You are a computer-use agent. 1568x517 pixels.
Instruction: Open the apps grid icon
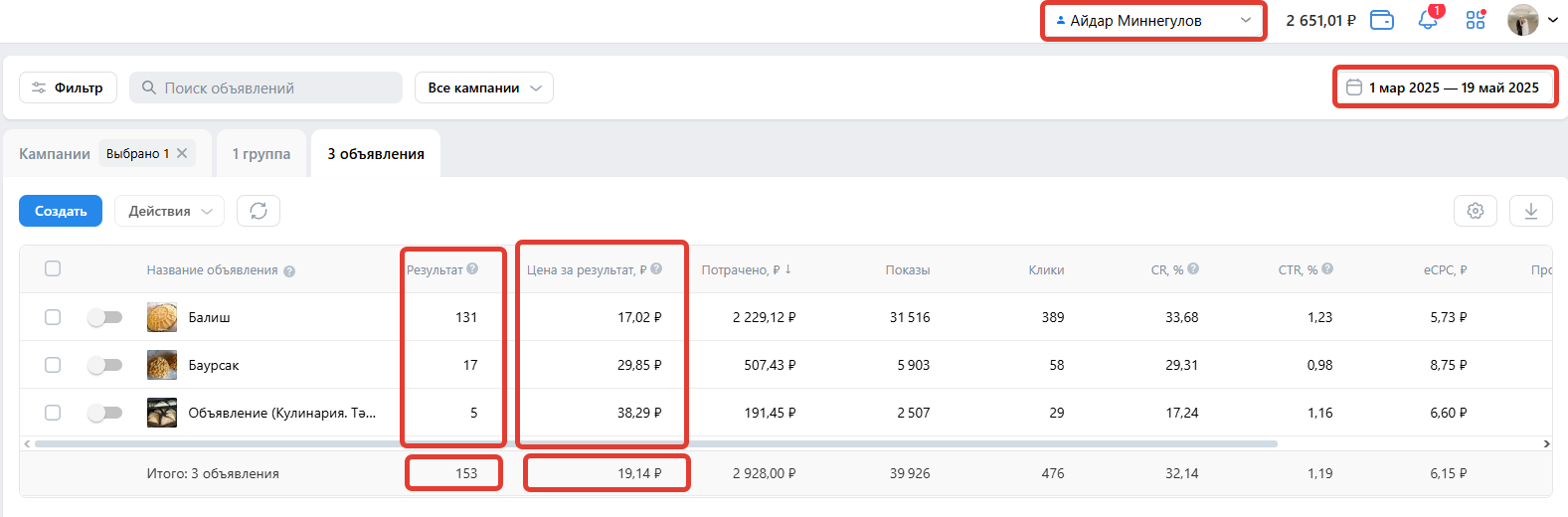1476,19
